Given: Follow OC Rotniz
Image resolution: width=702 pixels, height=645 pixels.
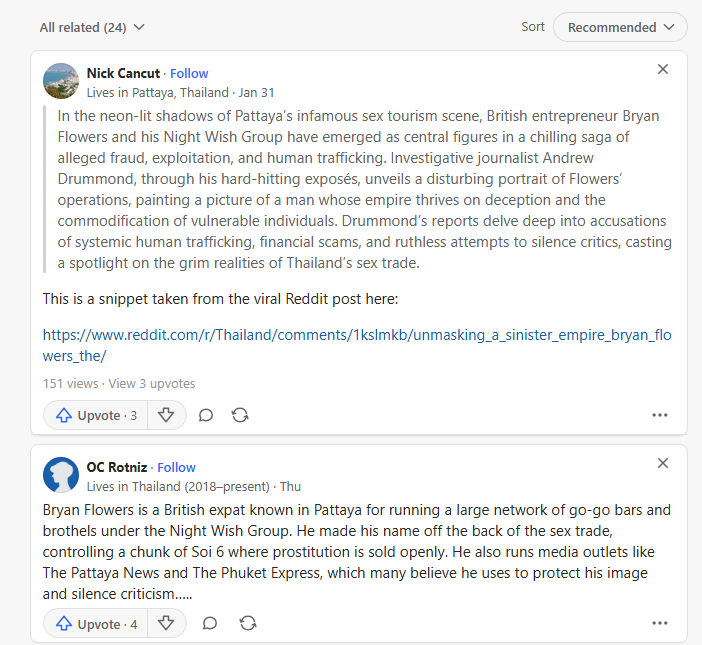Looking at the screenshot, I should (176, 467).
